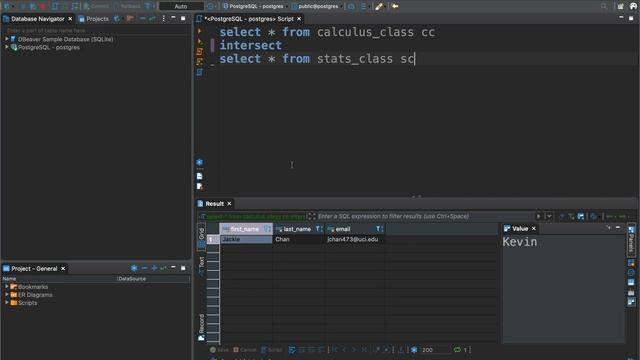Select the Value panel tab
This screenshot has width=640, height=360.
[x=520, y=229]
